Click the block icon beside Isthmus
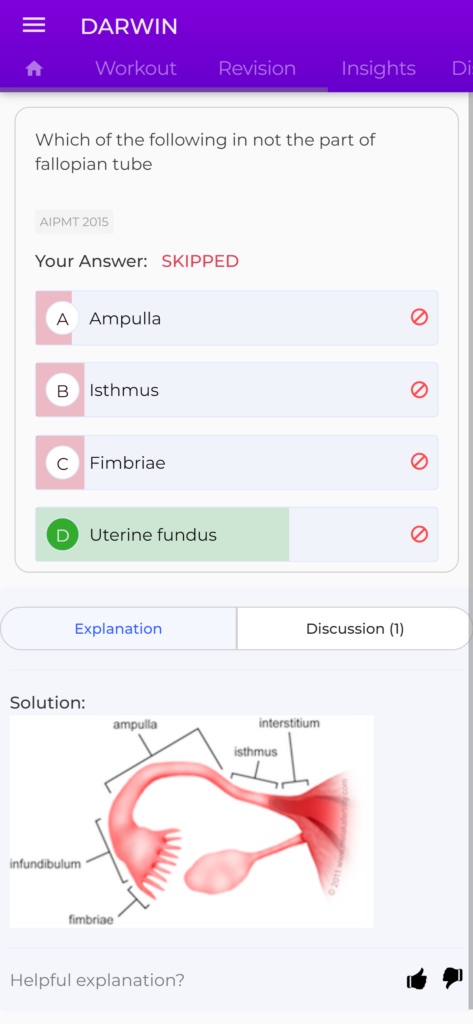Viewport: 473px width, 1024px height. coord(419,390)
